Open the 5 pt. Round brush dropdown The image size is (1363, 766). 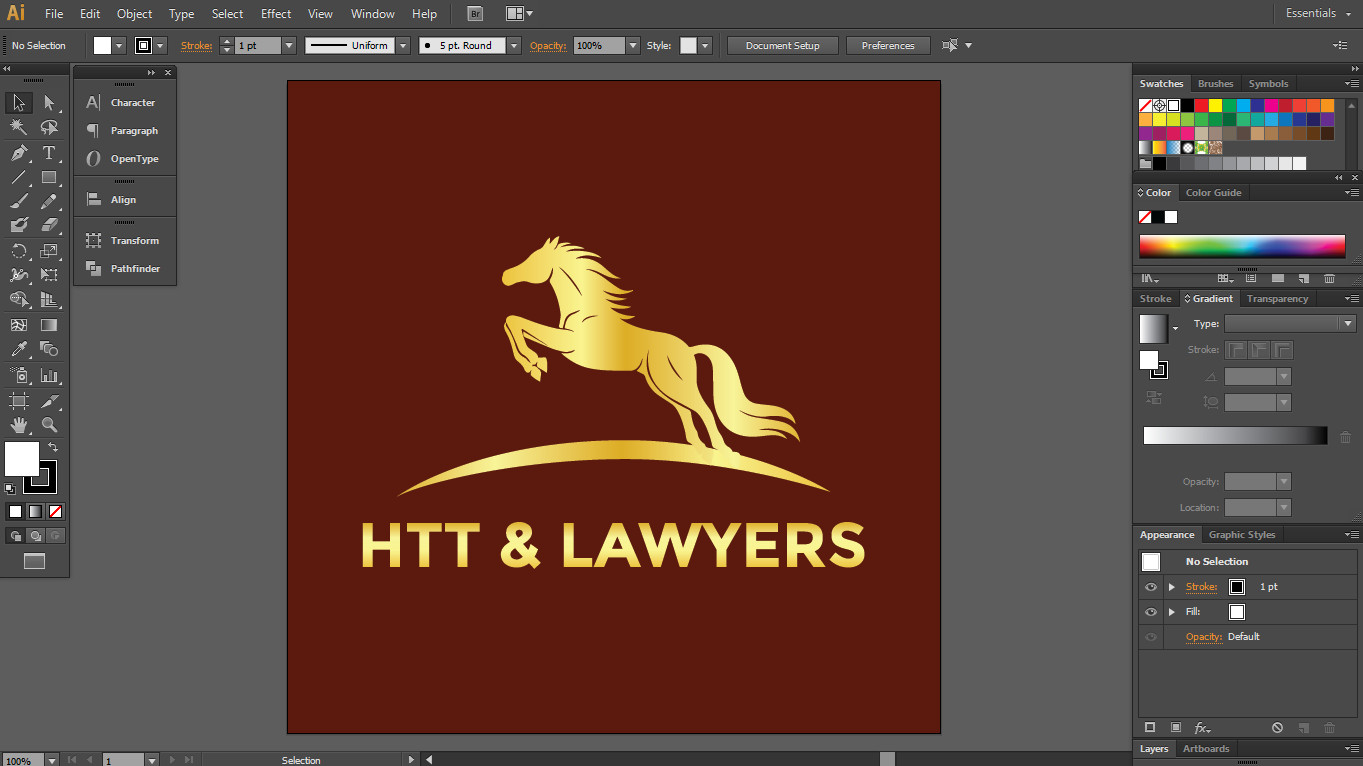[x=514, y=46]
